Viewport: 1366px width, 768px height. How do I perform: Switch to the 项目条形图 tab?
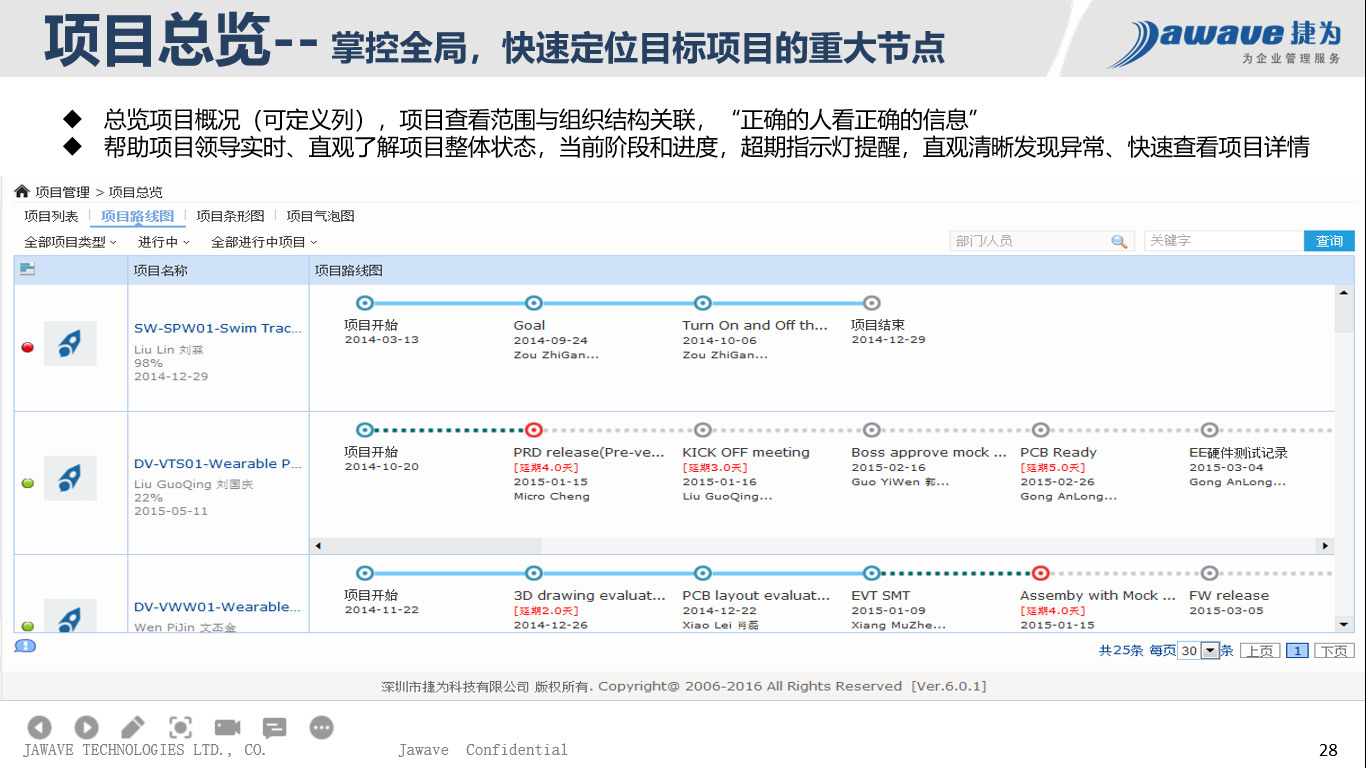click(230, 216)
